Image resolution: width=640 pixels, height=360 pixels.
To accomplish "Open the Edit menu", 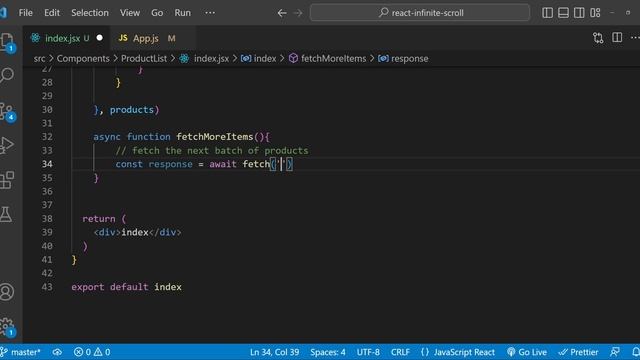I will [x=52, y=13].
